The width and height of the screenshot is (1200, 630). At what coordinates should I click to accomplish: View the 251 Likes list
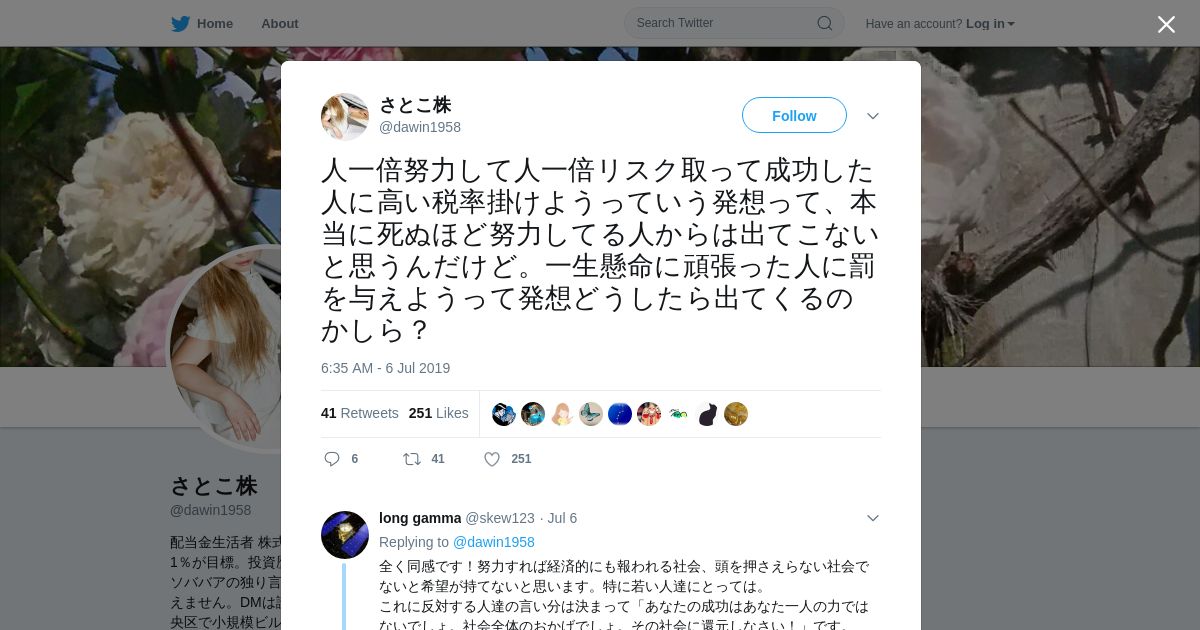coord(438,413)
